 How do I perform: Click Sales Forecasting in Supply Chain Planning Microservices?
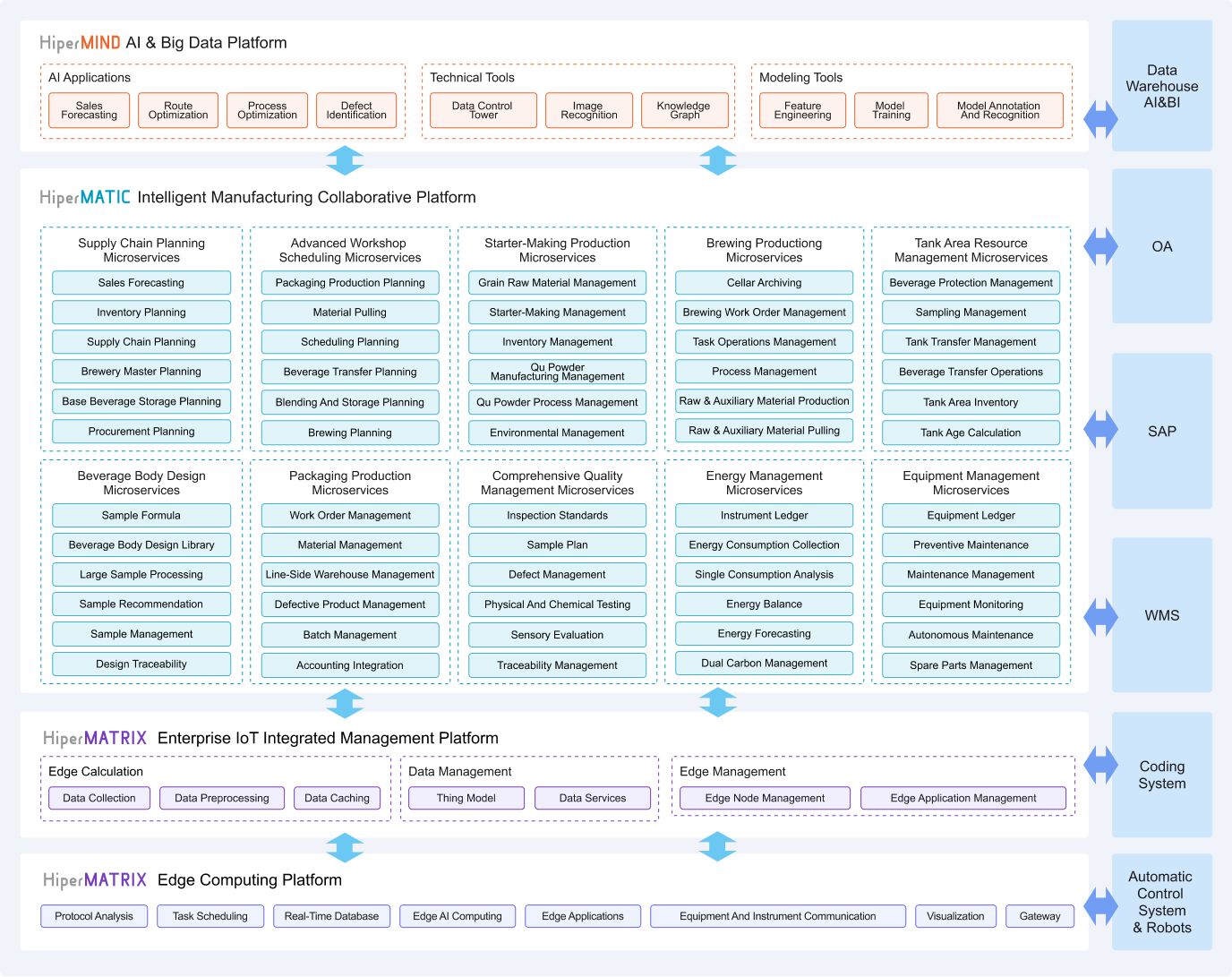pos(141,283)
